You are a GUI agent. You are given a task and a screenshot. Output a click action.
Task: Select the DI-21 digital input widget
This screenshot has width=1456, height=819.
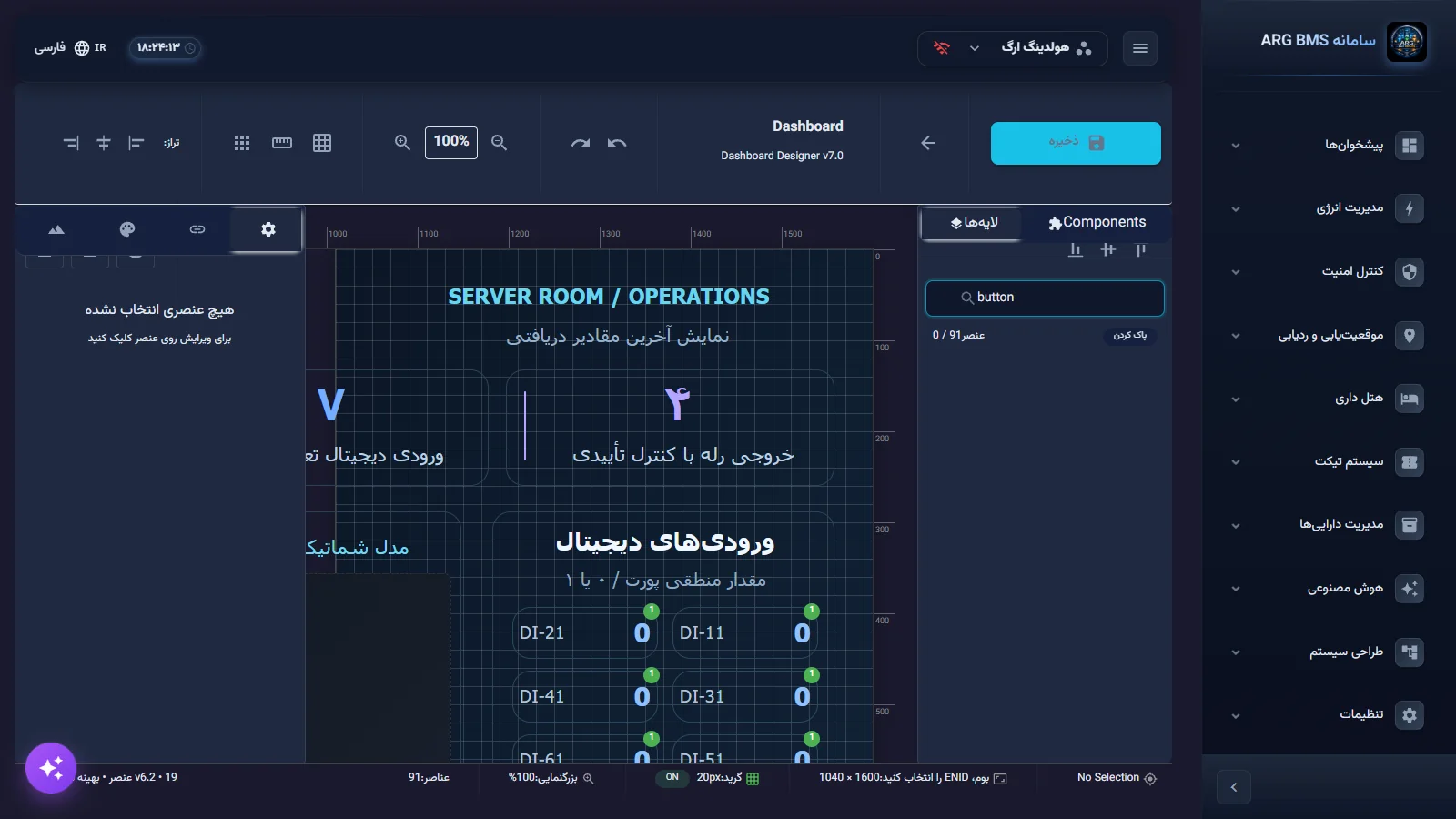tap(585, 632)
